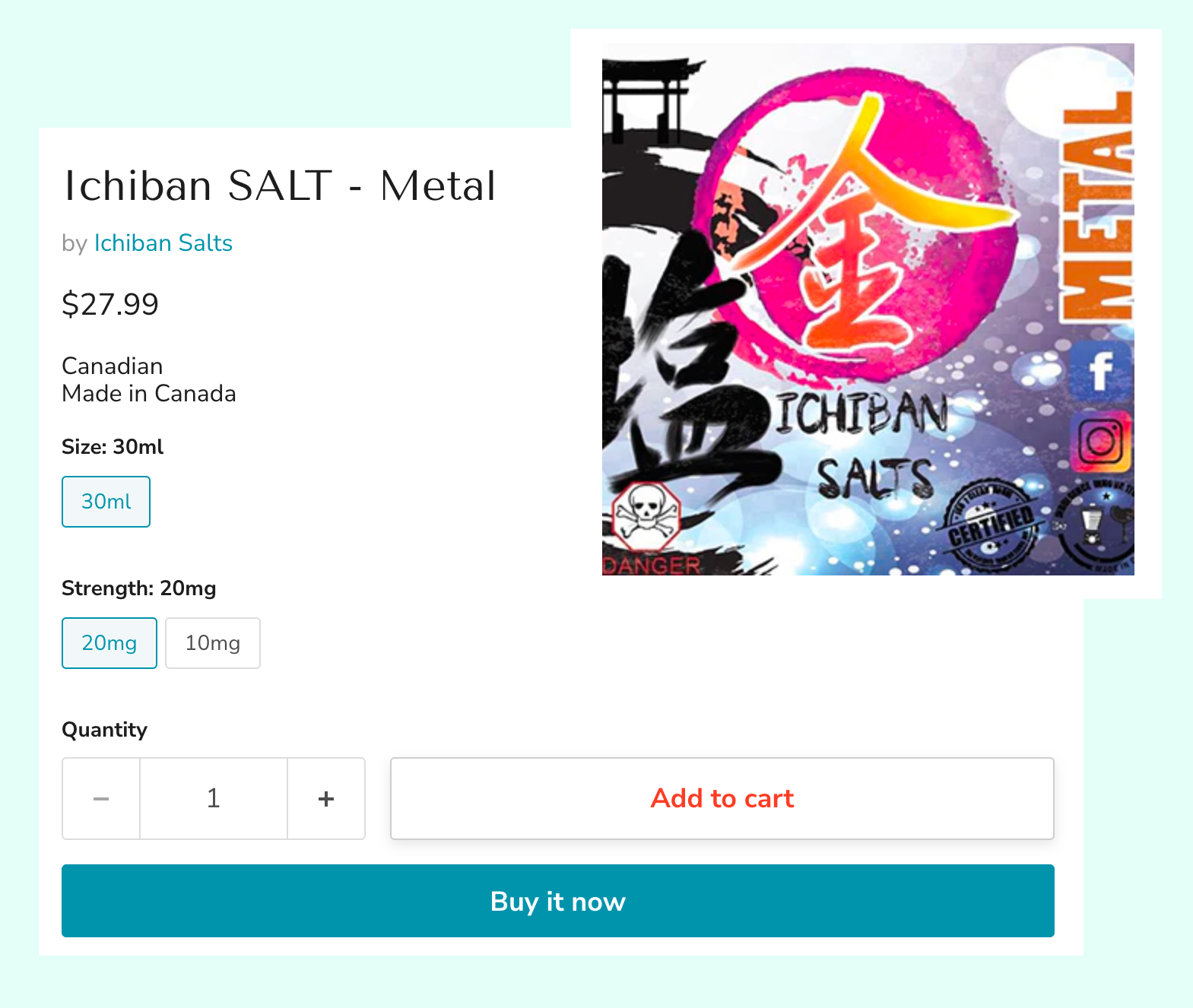
Task: Focus the quantity number input field
Action: tap(214, 799)
